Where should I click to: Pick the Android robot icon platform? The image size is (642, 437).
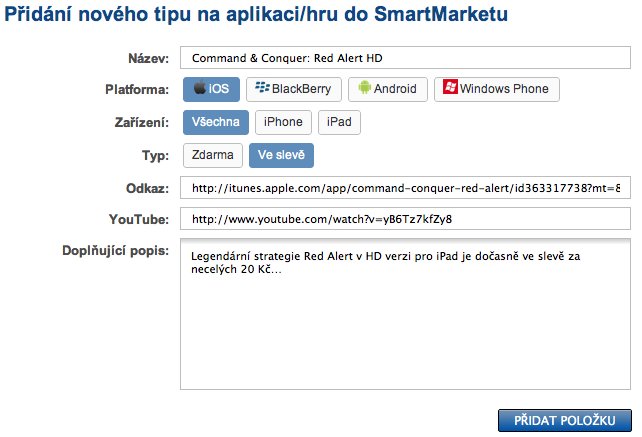[389, 89]
